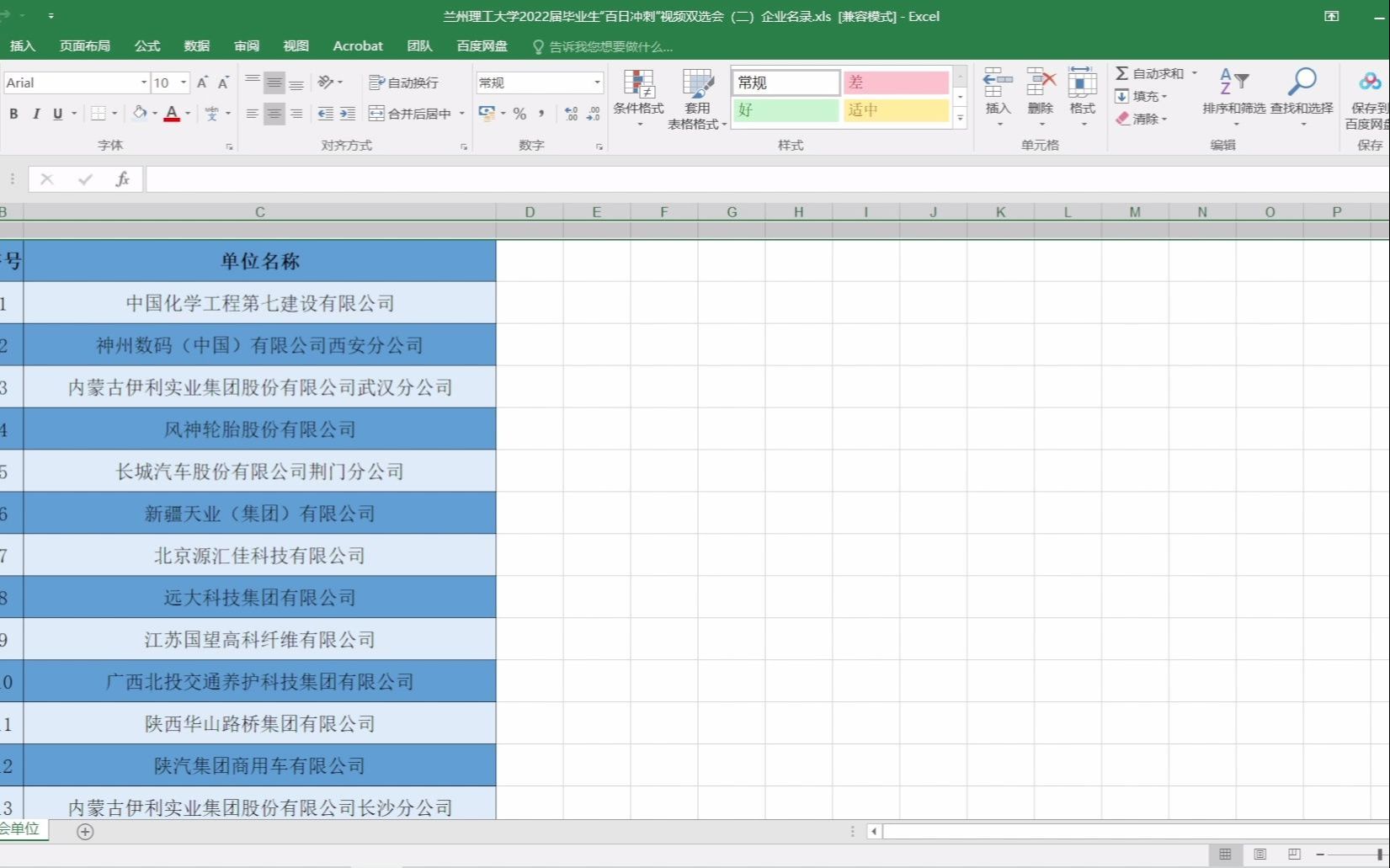Apply Percent Style in the Number group
This screenshot has width=1390, height=868.
tap(519, 114)
